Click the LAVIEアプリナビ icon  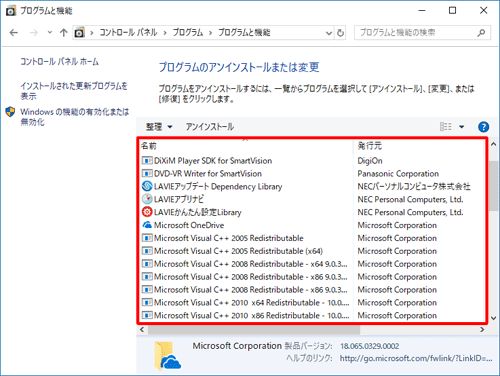coord(147,199)
